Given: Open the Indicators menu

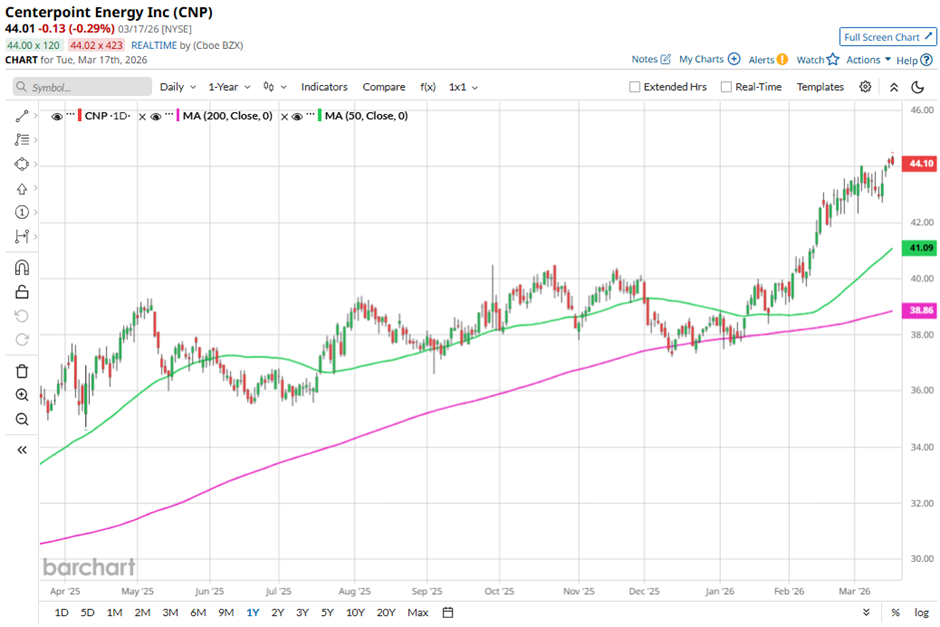Looking at the screenshot, I should (324, 87).
